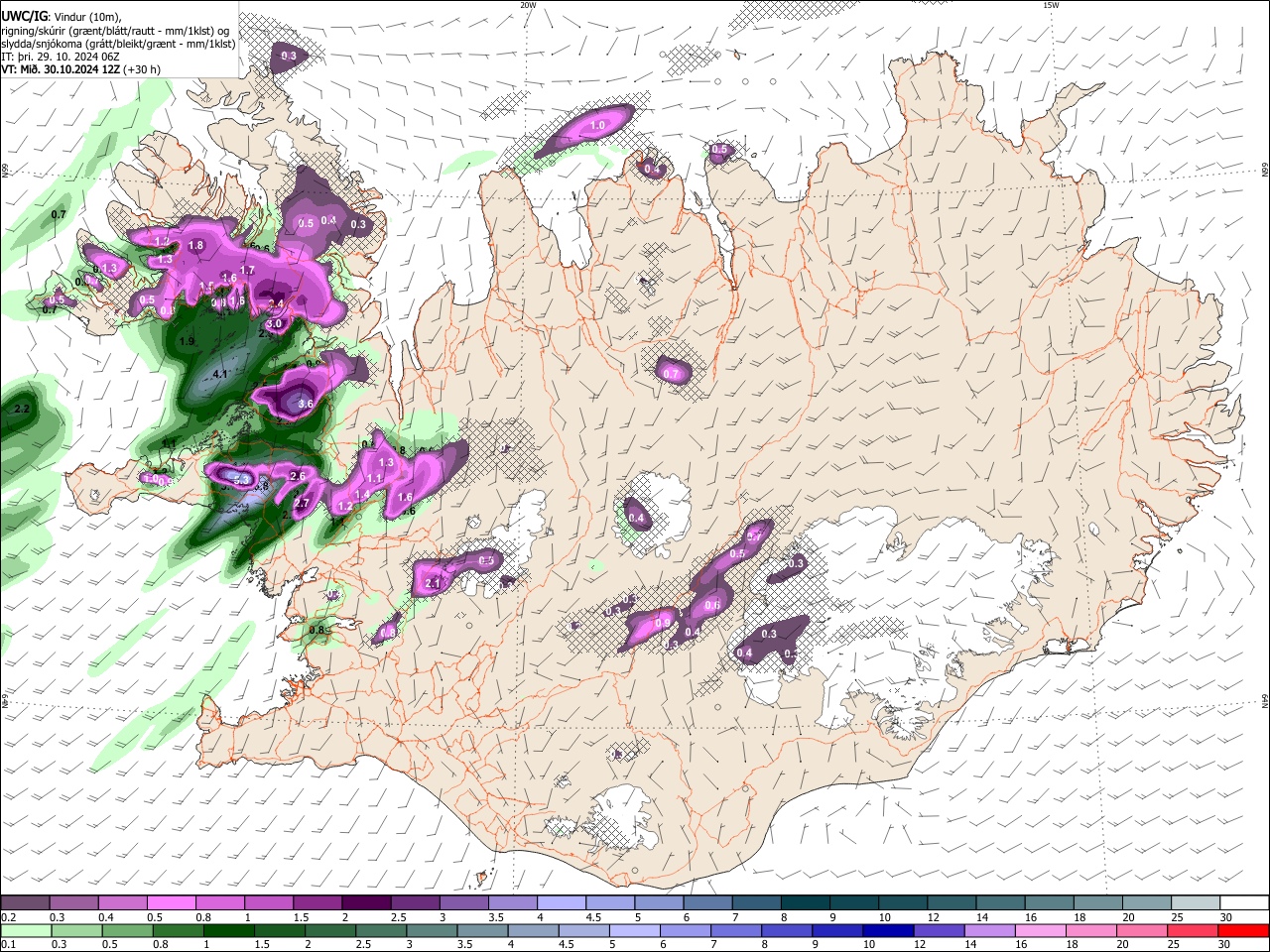The height and width of the screenshot is (952, 1270).
Task: Click the 2.4 snow value on the map
Action: click(x=277, y=303)
